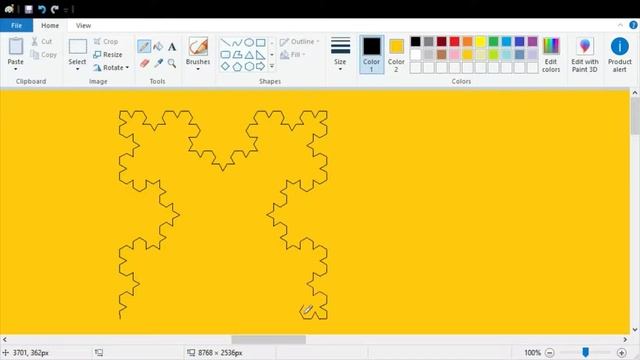This screenshot has height=360, width=640.
Task: Open the shape Outline dropdown
Action: (299, 42)
